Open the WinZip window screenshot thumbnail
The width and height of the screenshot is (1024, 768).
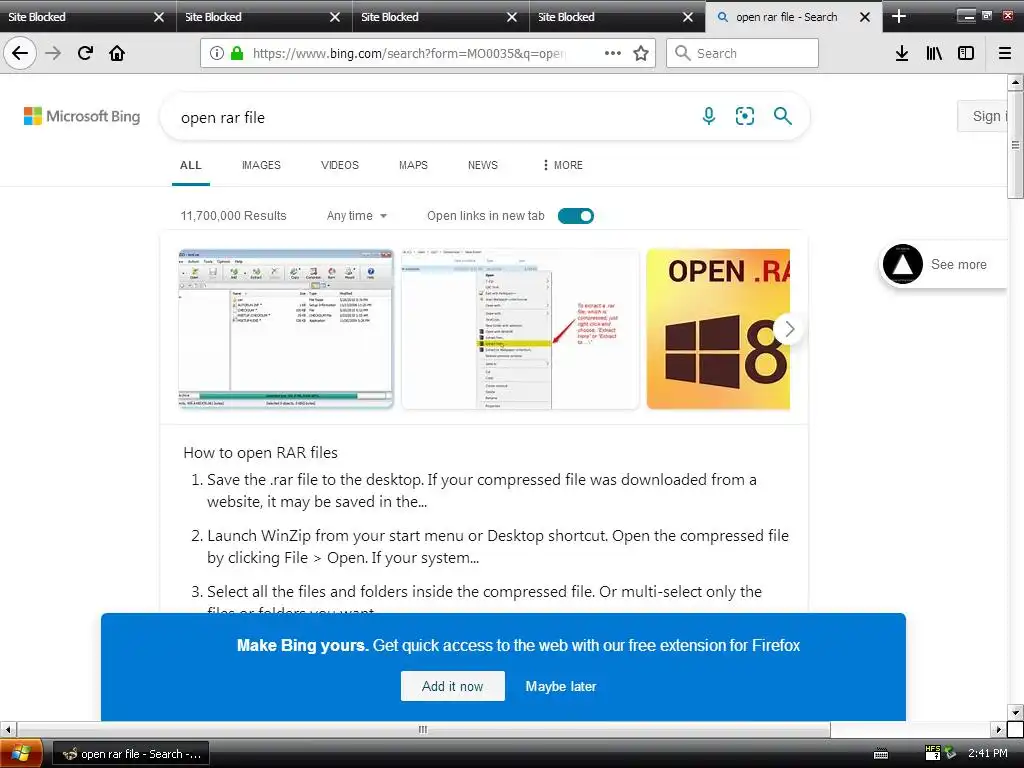coord(285,328)
